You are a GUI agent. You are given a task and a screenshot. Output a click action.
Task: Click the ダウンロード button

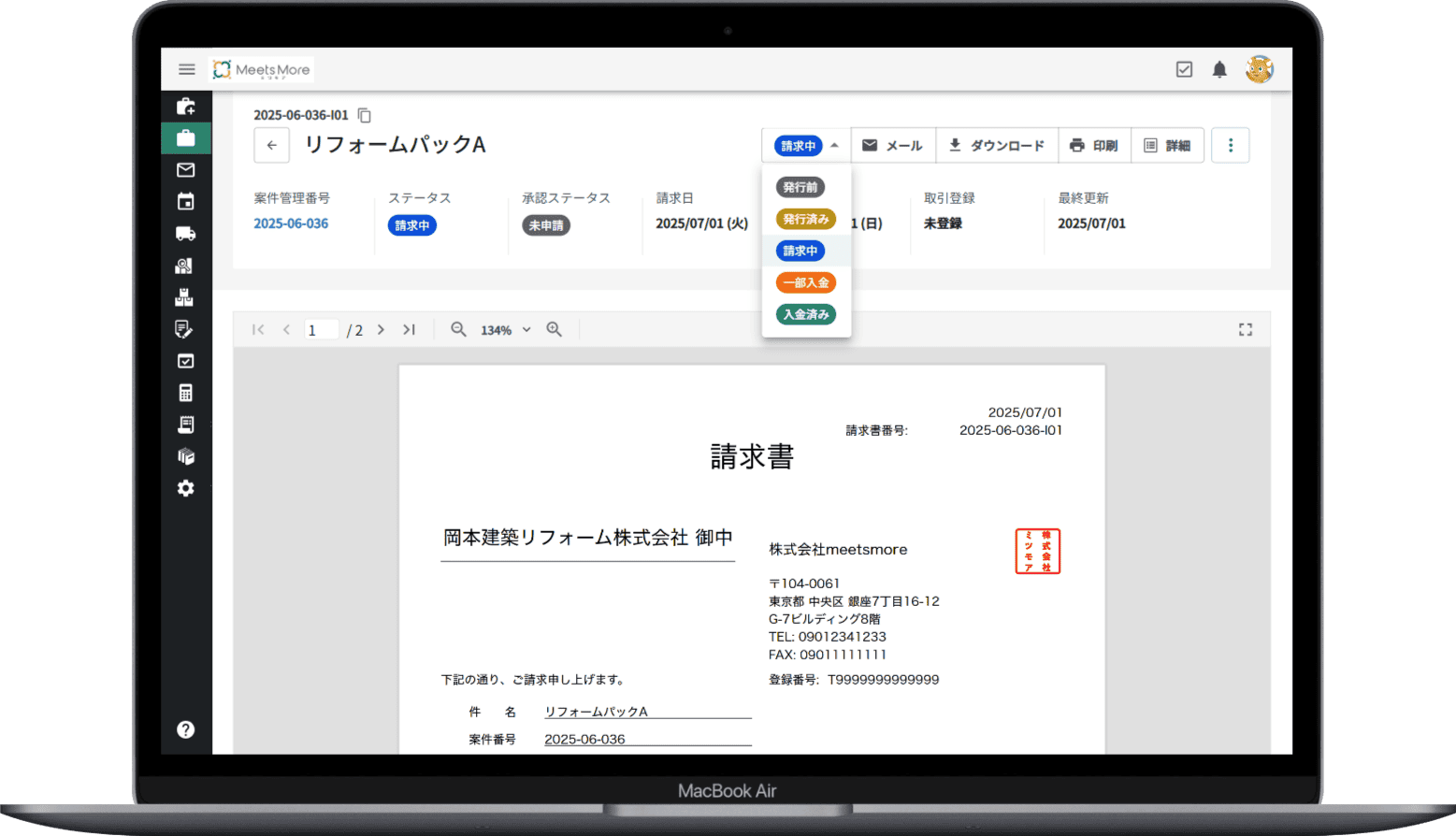[x=997, y=145]
